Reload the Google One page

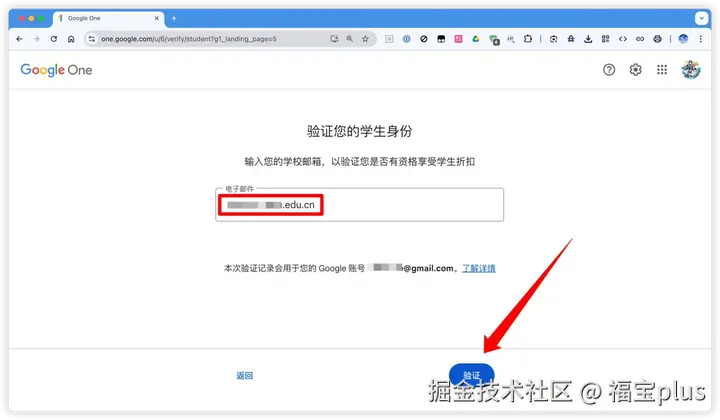(x=54, y=39)
